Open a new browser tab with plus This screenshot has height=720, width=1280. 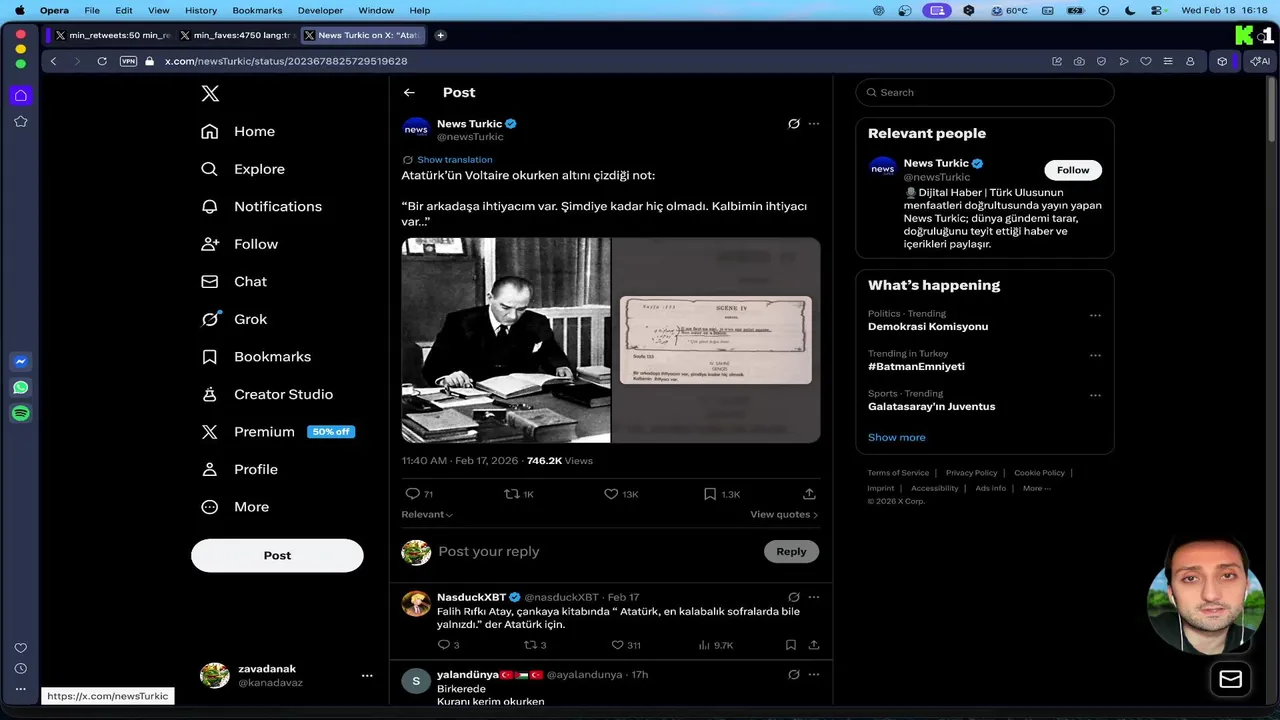(440, 35)
